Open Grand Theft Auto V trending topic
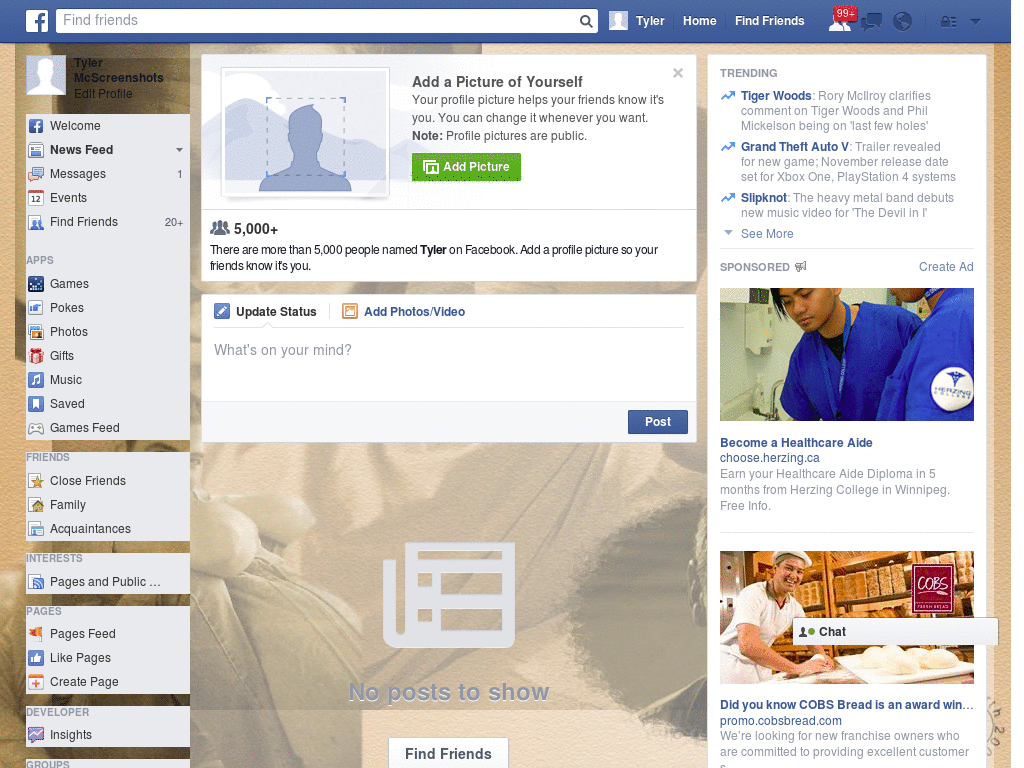This screenshot has height=768, width=1024. pyautogui.click(x=795, y=147)
